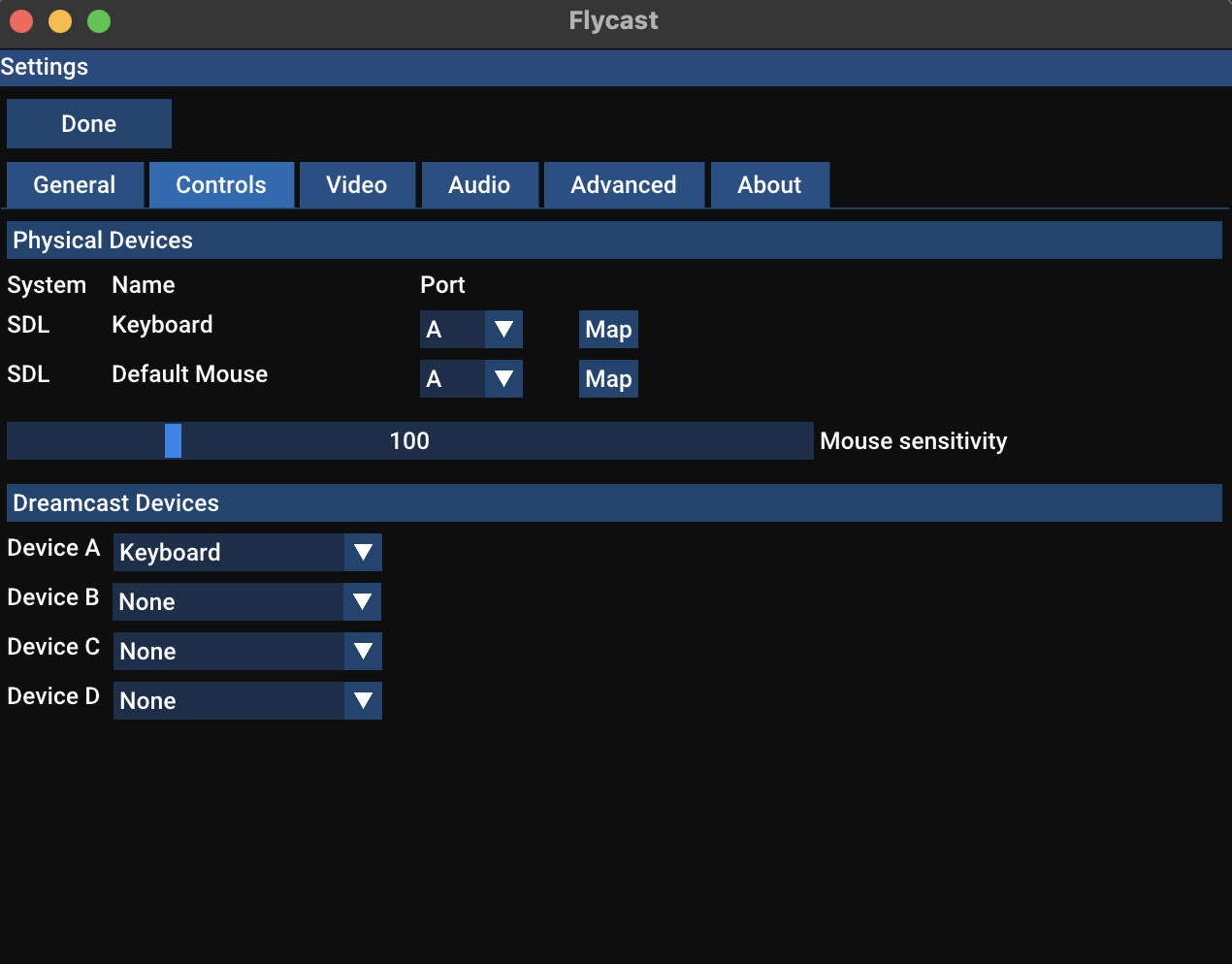1232x964 pixels.
Task: Go to the General settings tab
Action: pyautogui.click(x=75, y=184)
